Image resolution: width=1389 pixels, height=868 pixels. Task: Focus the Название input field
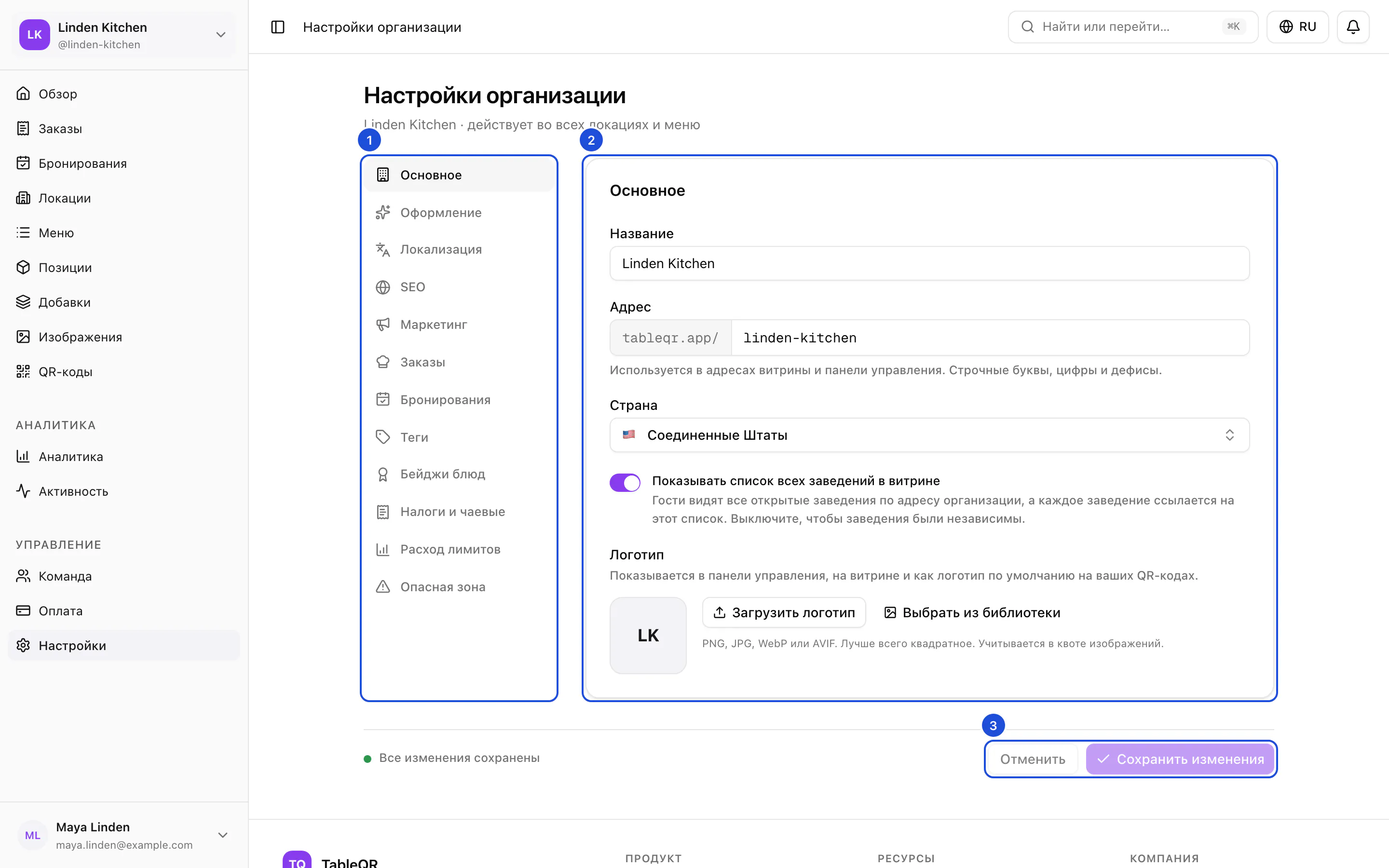point(929,263)
